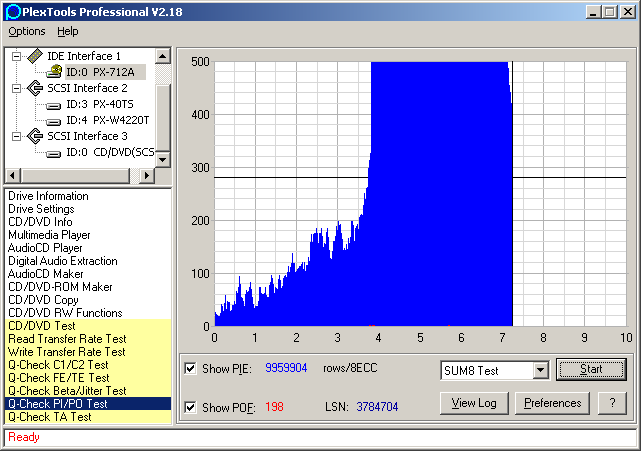Click the CD/DVD(SCS drive icon

tap(54, 154)
